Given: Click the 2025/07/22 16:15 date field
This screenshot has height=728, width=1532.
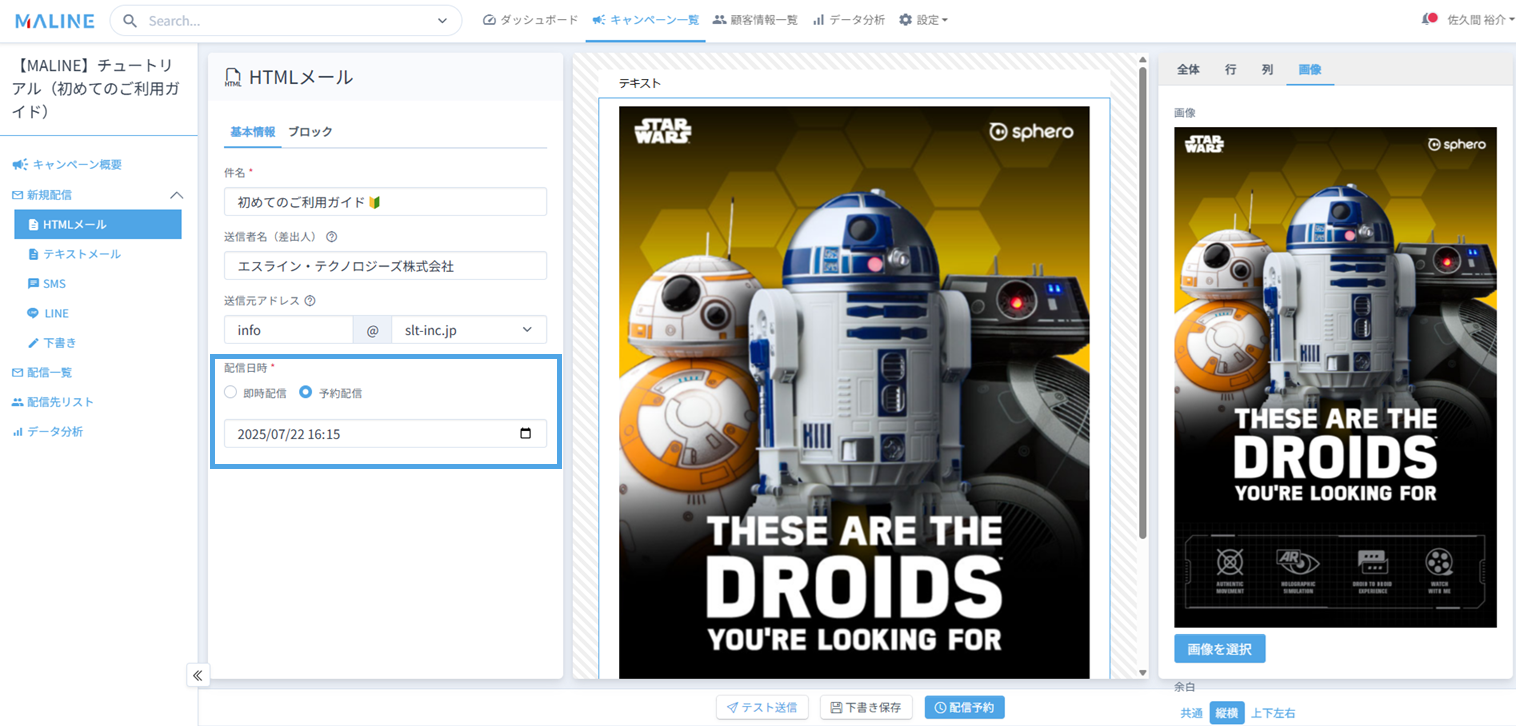Looking at the screenshot, I should pyautogui.click(x=385, y=434).
